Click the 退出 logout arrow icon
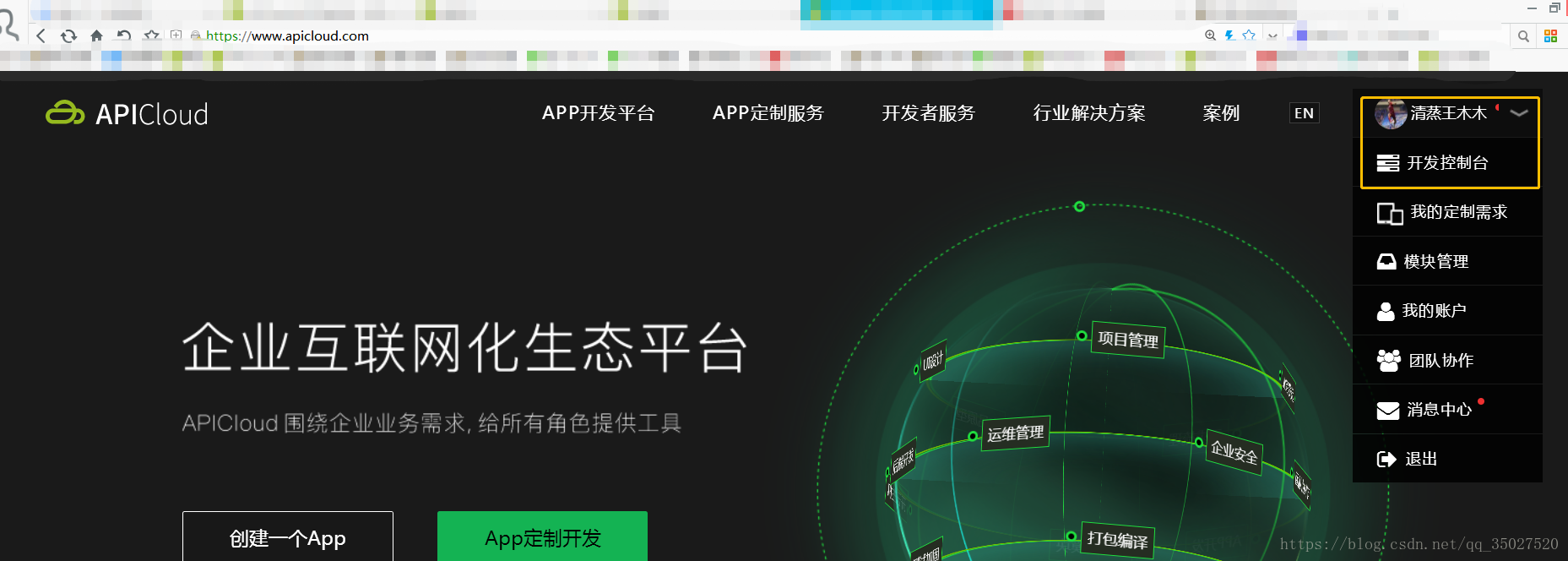 pos(1386,460)
